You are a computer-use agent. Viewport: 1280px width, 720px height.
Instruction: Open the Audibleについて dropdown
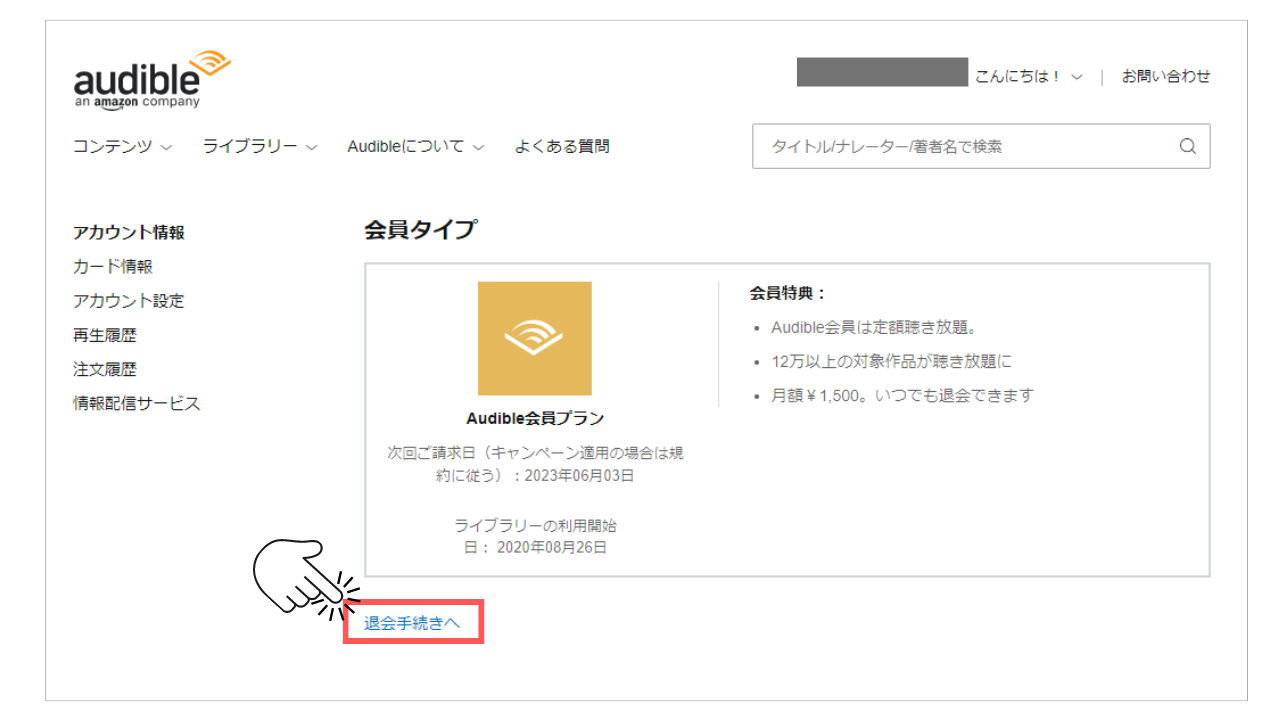[415, 146]
